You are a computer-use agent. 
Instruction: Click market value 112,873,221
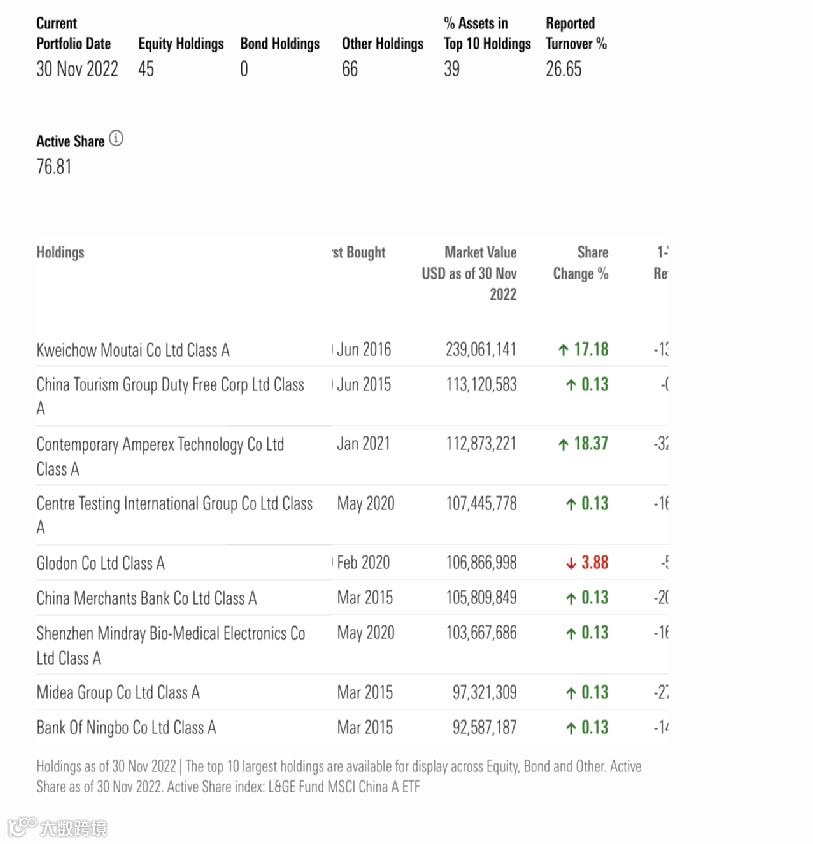481,444
